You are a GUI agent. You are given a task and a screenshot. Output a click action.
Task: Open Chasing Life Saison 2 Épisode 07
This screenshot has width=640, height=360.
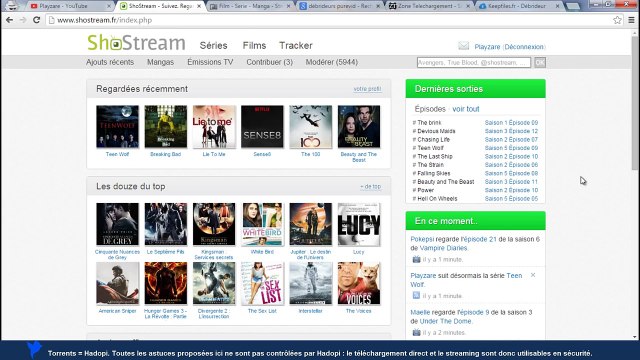tap(511, 140)
